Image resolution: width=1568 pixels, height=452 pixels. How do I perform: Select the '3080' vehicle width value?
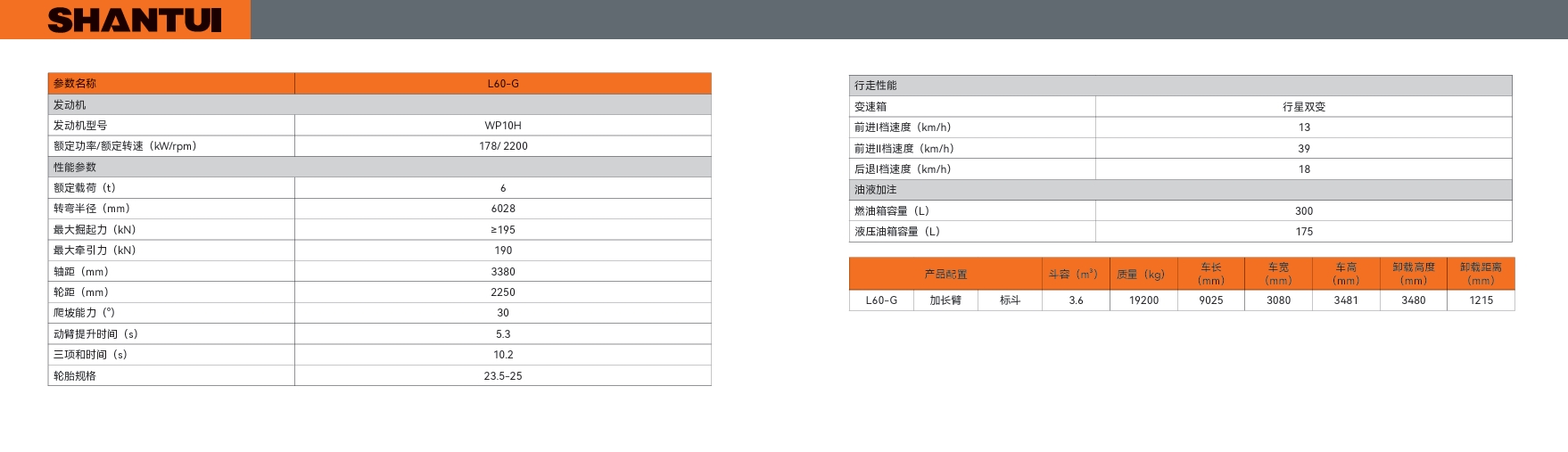pos(1278,300)
